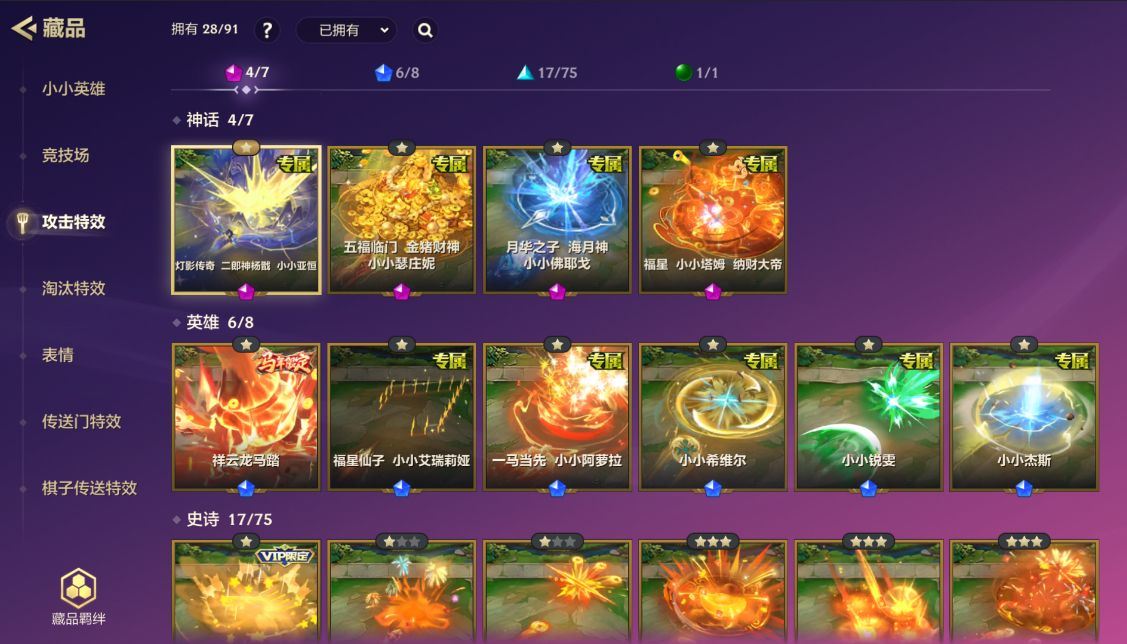Choose the 祥云龙马踏 effect card
The image size is (1127, 644).
pos(246,417)
